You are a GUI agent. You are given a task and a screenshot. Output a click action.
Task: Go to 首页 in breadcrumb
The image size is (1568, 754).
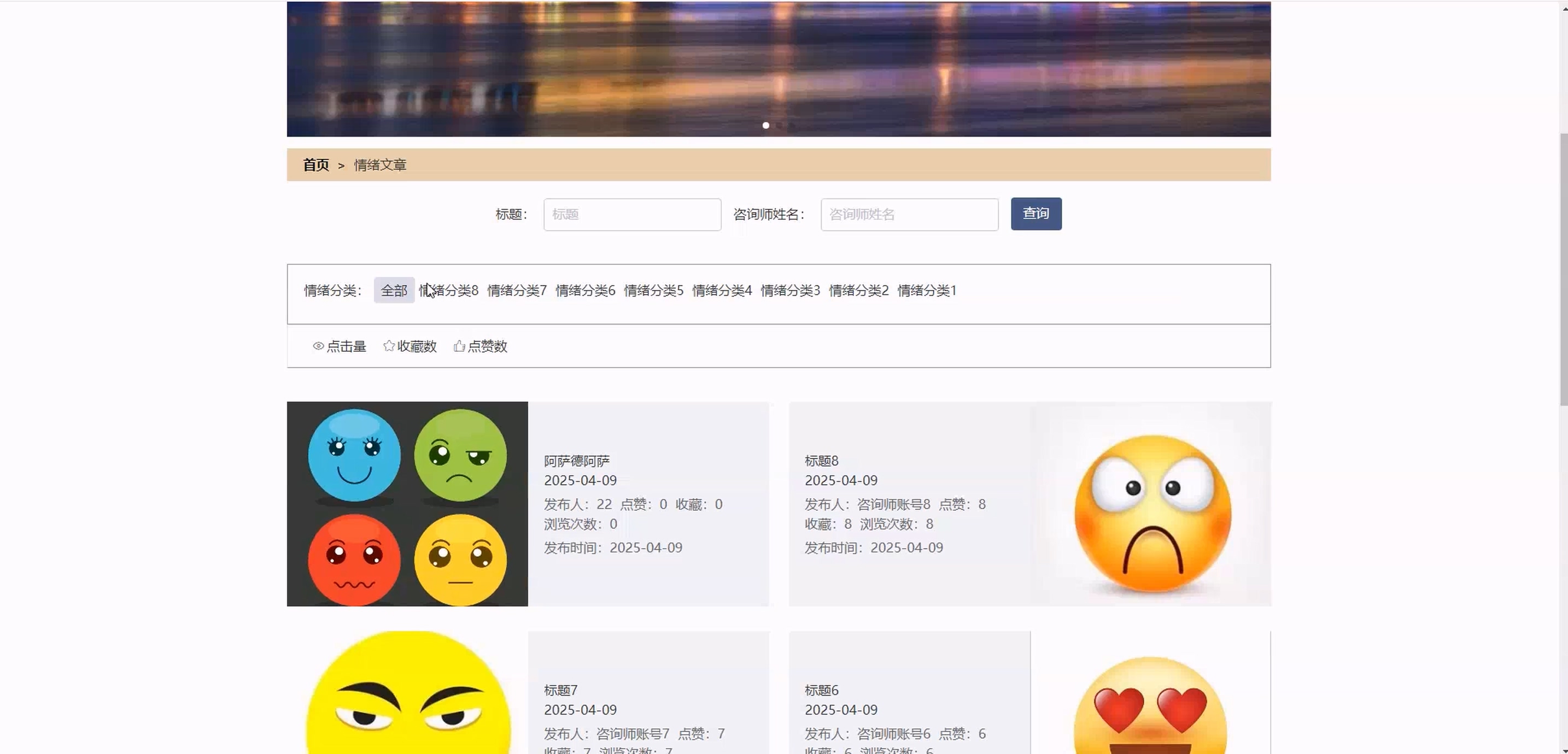316,165
